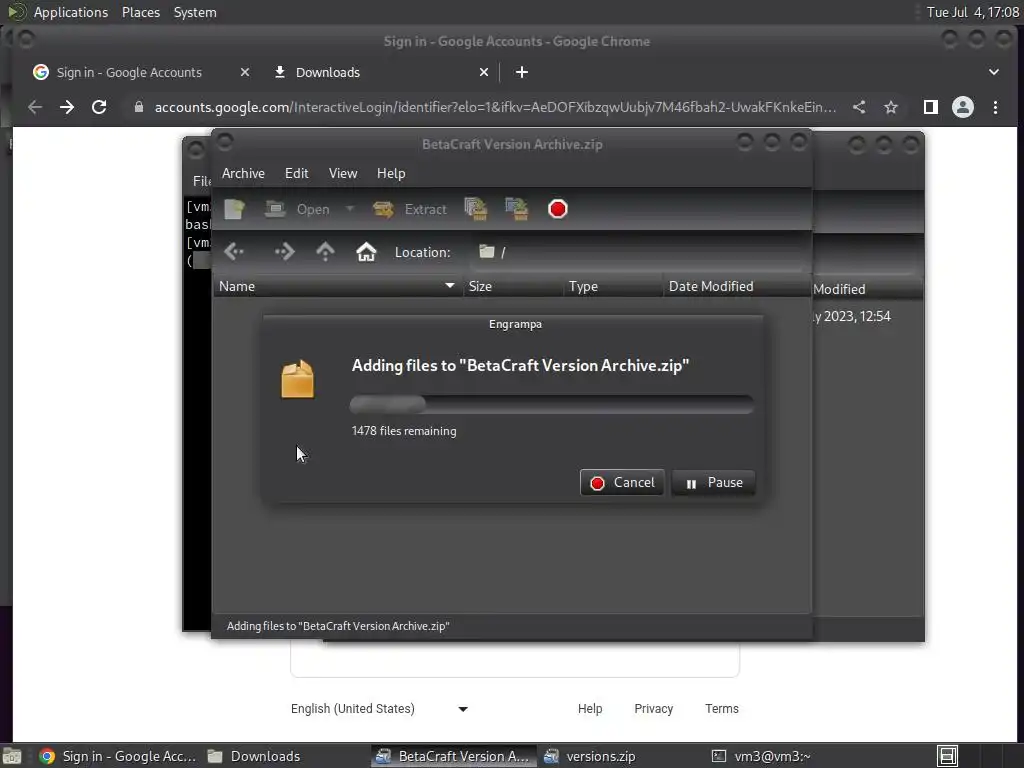Cancel adding files to the archive
1024x768 pixels.
coord(622,483)
